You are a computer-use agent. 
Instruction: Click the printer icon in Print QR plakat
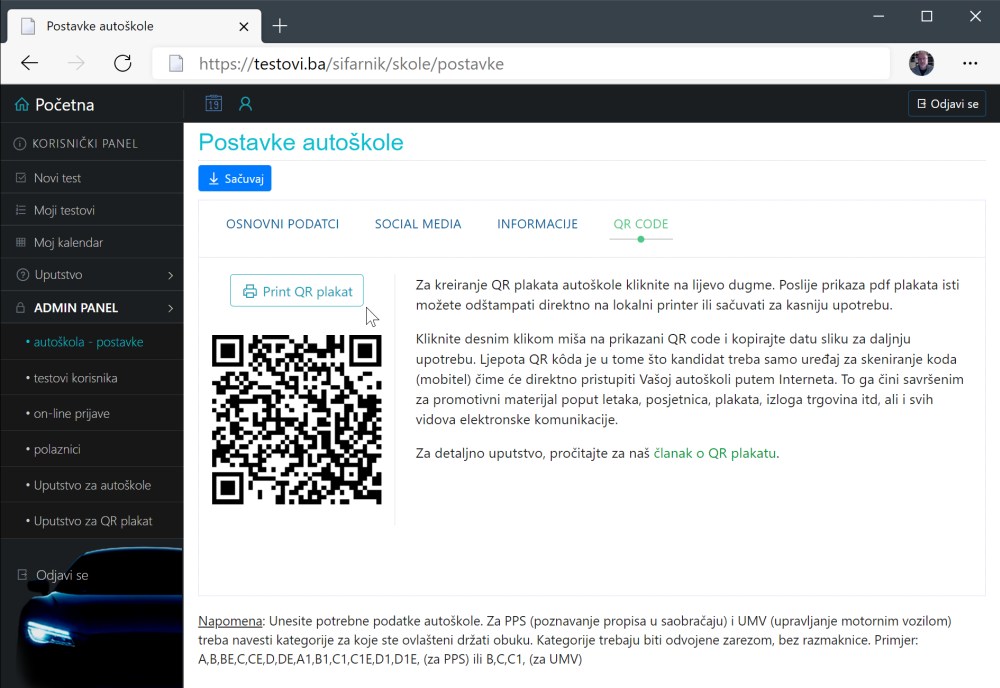(x=249, y=291)
